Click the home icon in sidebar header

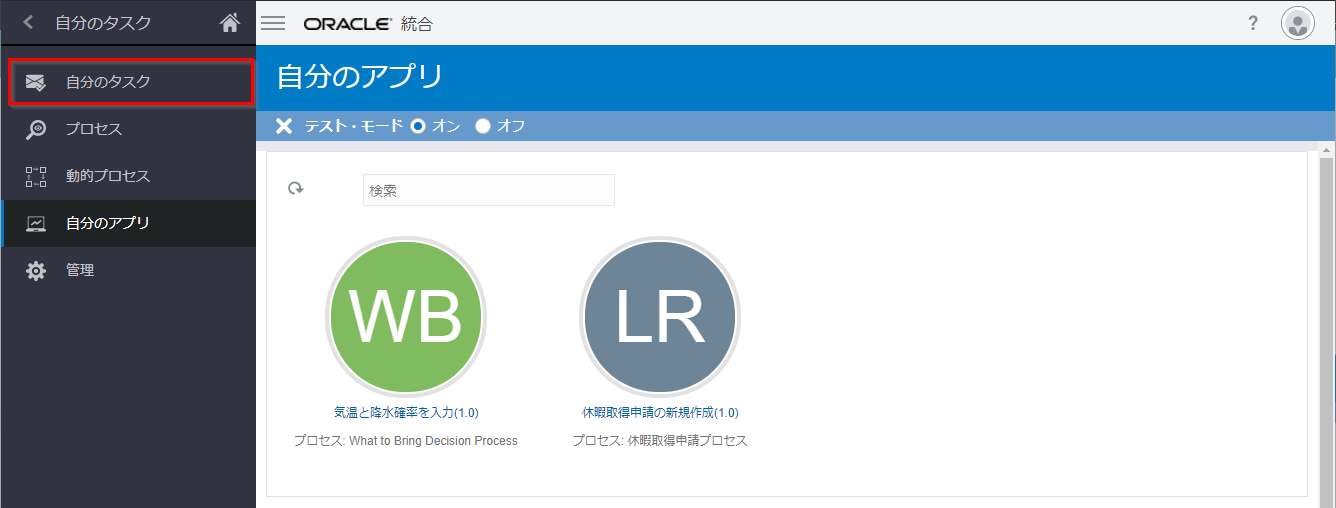[x=230, y=23]
